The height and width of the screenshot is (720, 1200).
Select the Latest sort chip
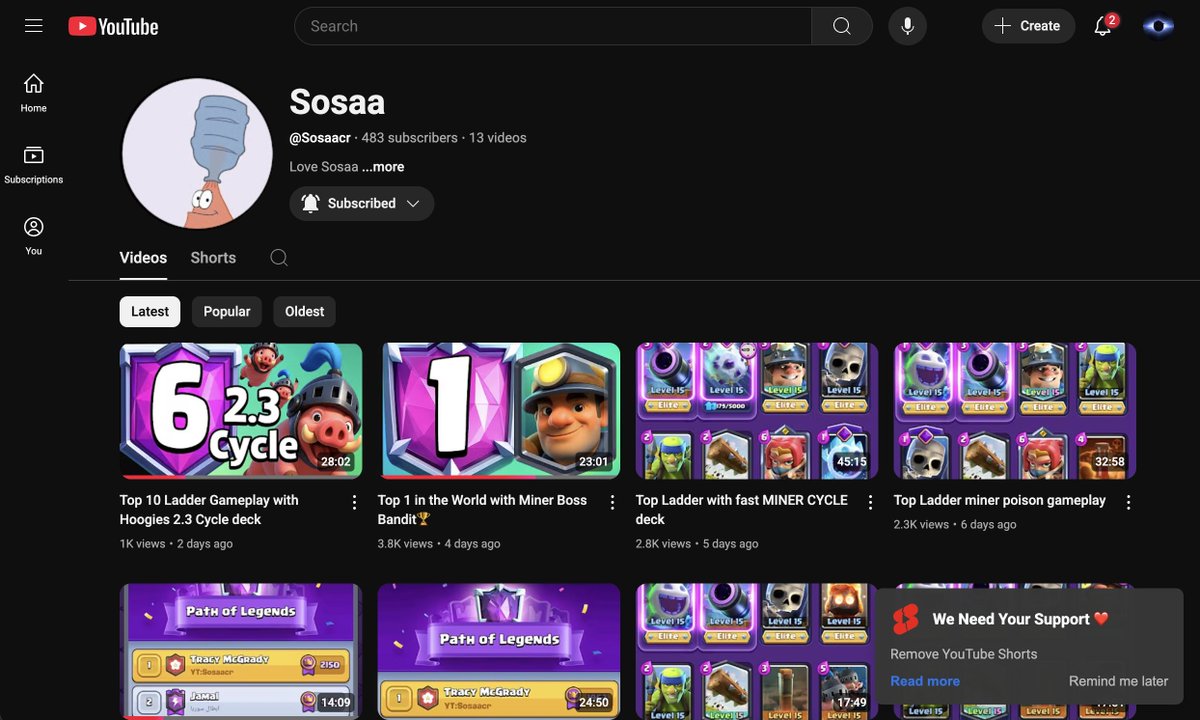[150, 312]
